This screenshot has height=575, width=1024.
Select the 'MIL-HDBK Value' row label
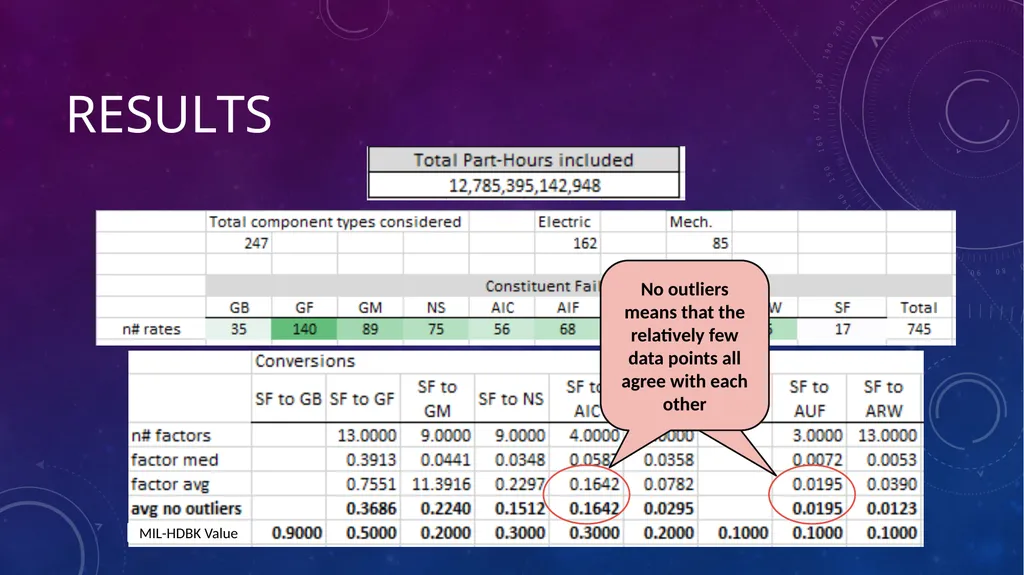pos(188,534)
